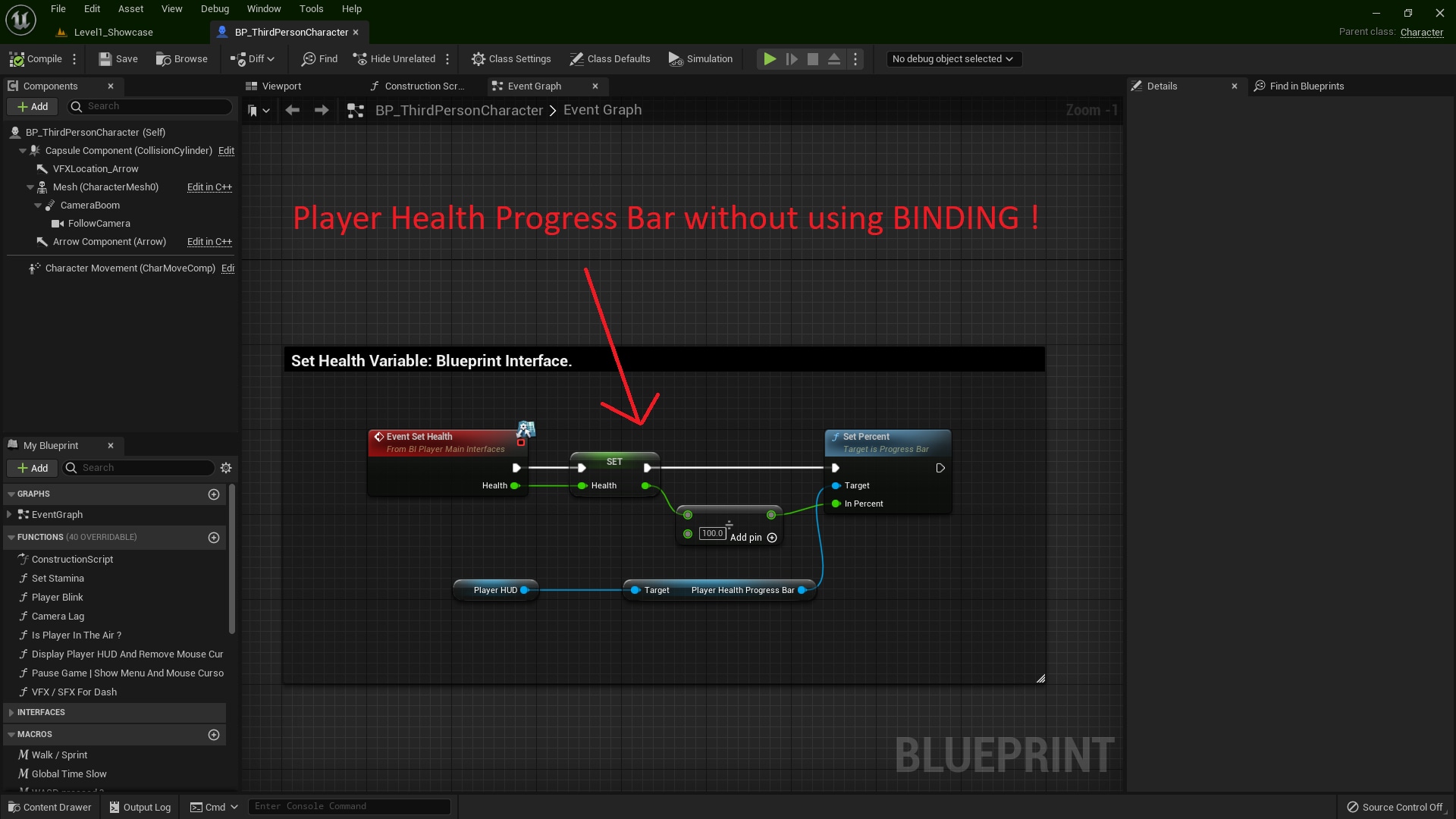Viewport: 1456px width, 819px height.
Task: Open the Tools menu
Action: click(311, 9)
